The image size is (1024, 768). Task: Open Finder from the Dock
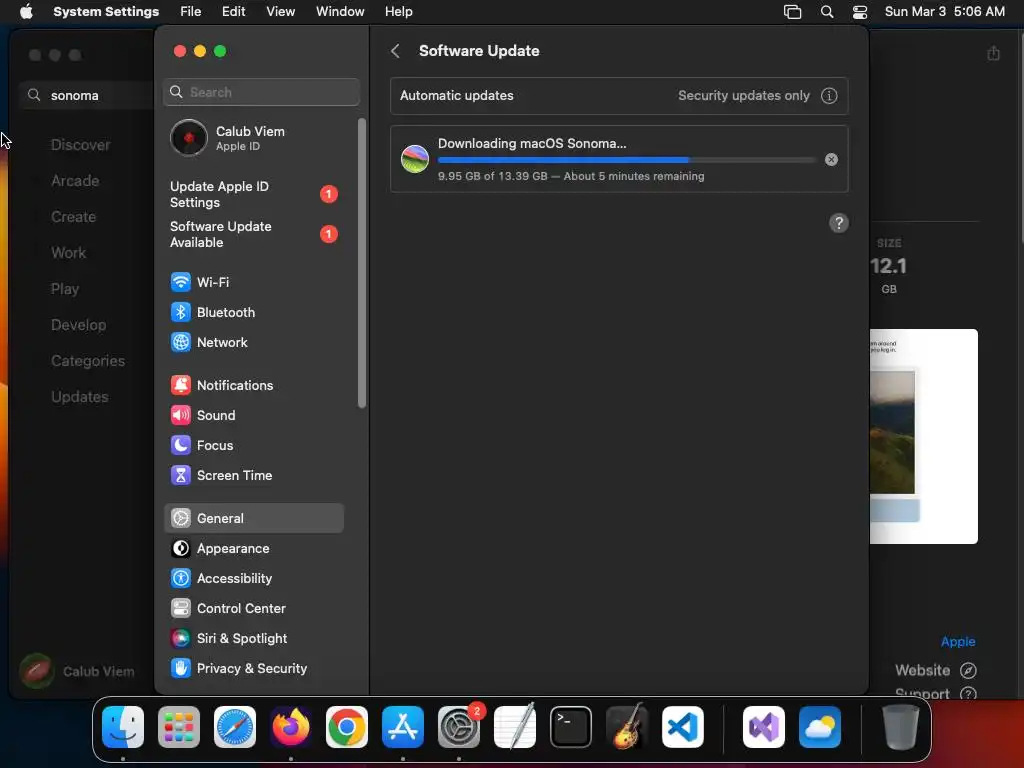[123, 727]
